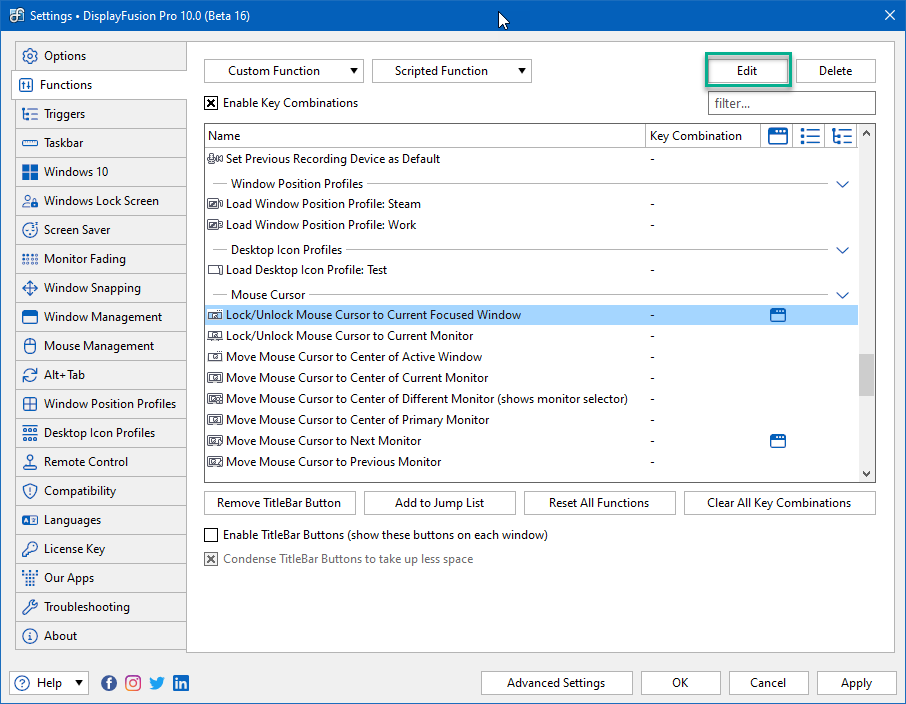Collapse the Mouse Cursor group chevron
This screenshot has width=906, height=704.
[842, 295]
